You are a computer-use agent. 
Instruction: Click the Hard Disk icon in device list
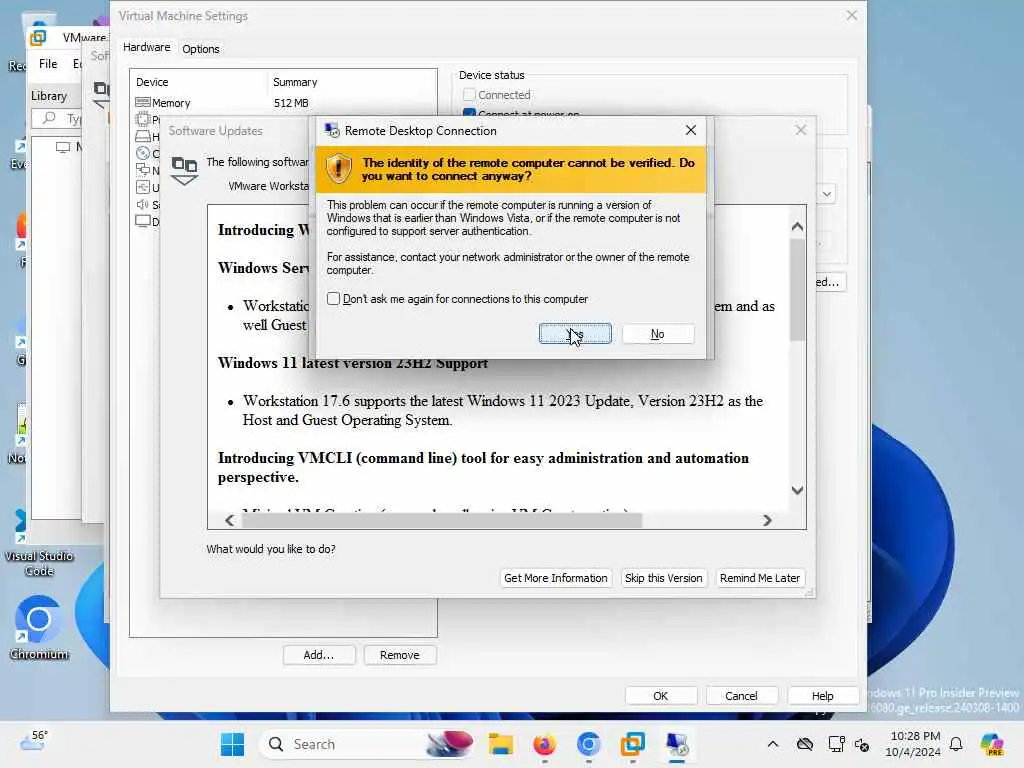pyautogui.click(x=142, y=136)
